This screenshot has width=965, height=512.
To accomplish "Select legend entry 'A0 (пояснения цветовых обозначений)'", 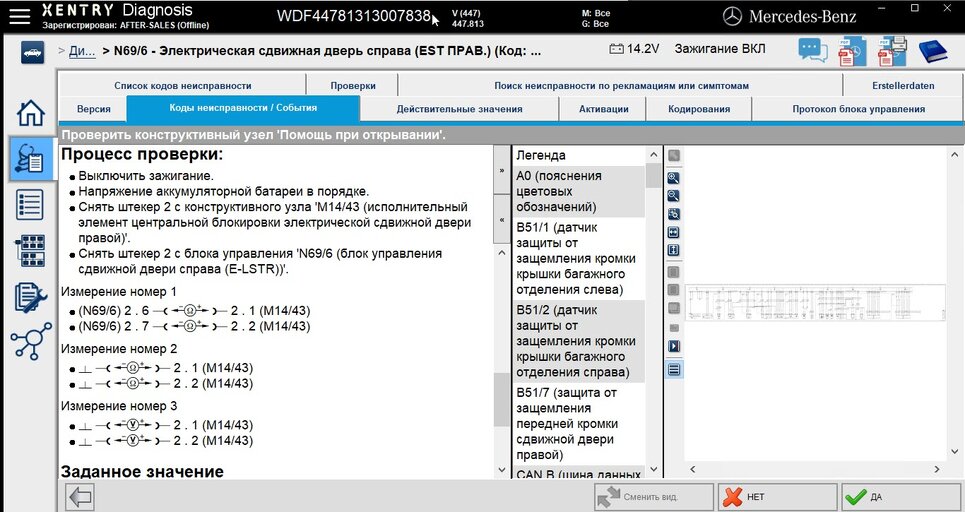I will pyautogui.click(x=579, y=191).
